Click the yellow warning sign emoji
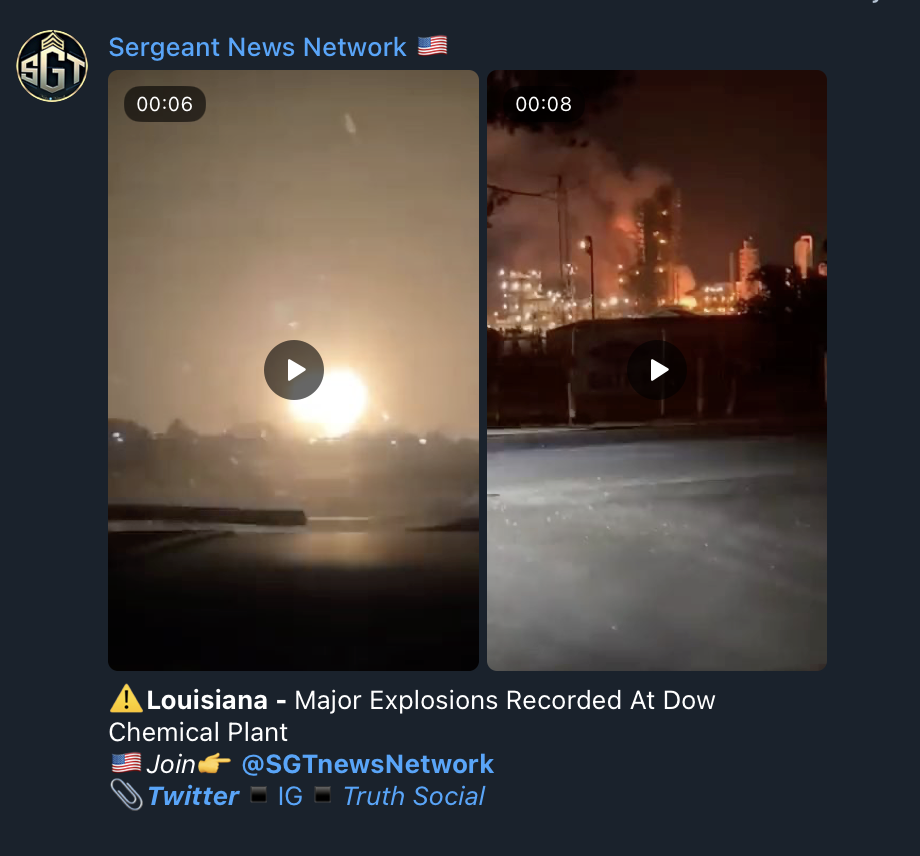The height and width of the screenshot is (856, 920). pyautogui.click(x=126, y=699)
